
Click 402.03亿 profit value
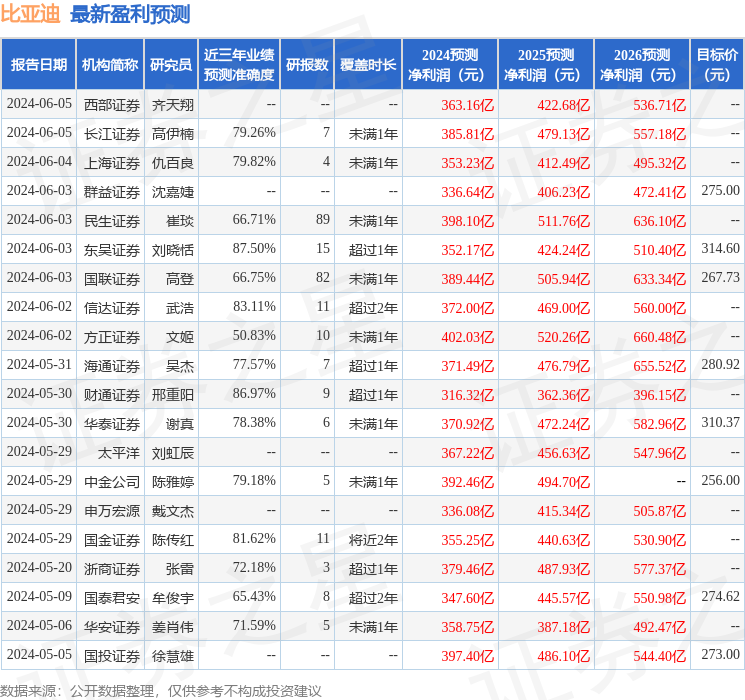pyautogui.click(x=468, y=337)
